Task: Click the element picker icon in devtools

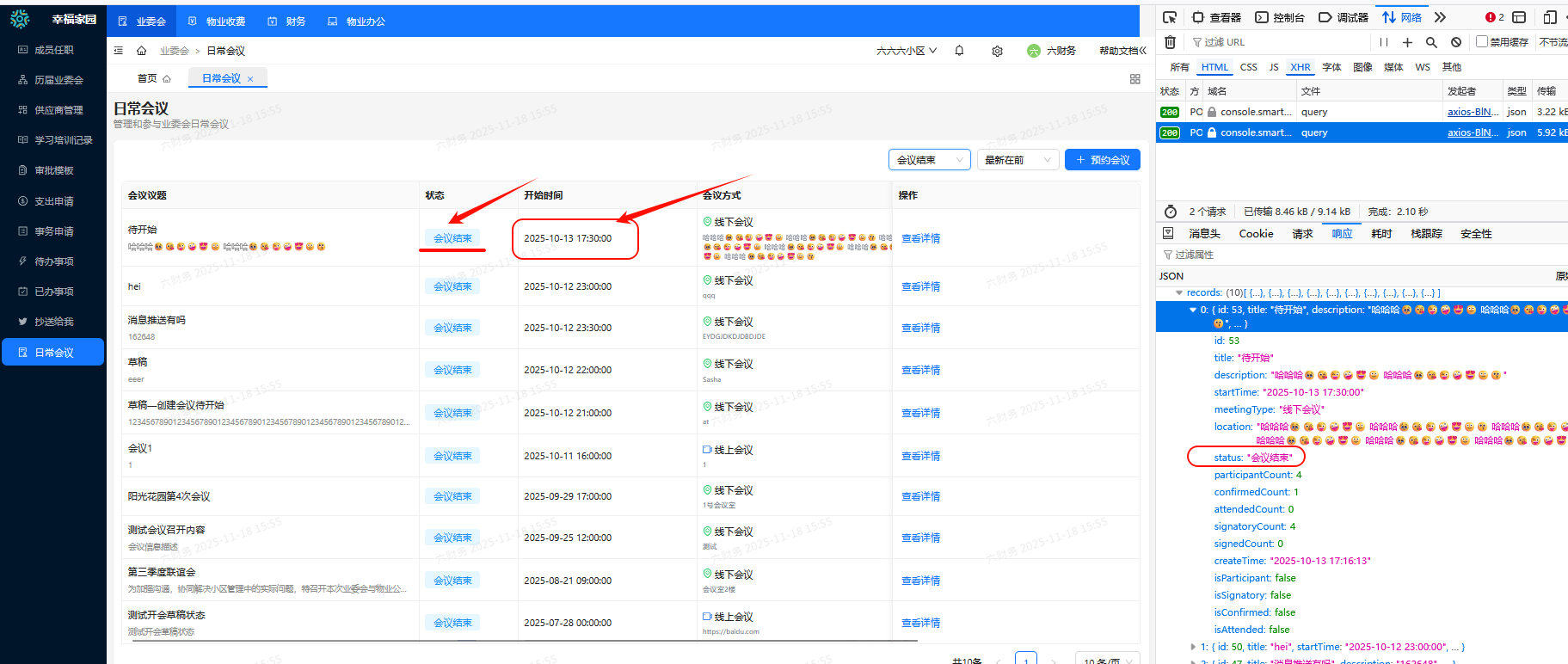Action: (1169, 17)
